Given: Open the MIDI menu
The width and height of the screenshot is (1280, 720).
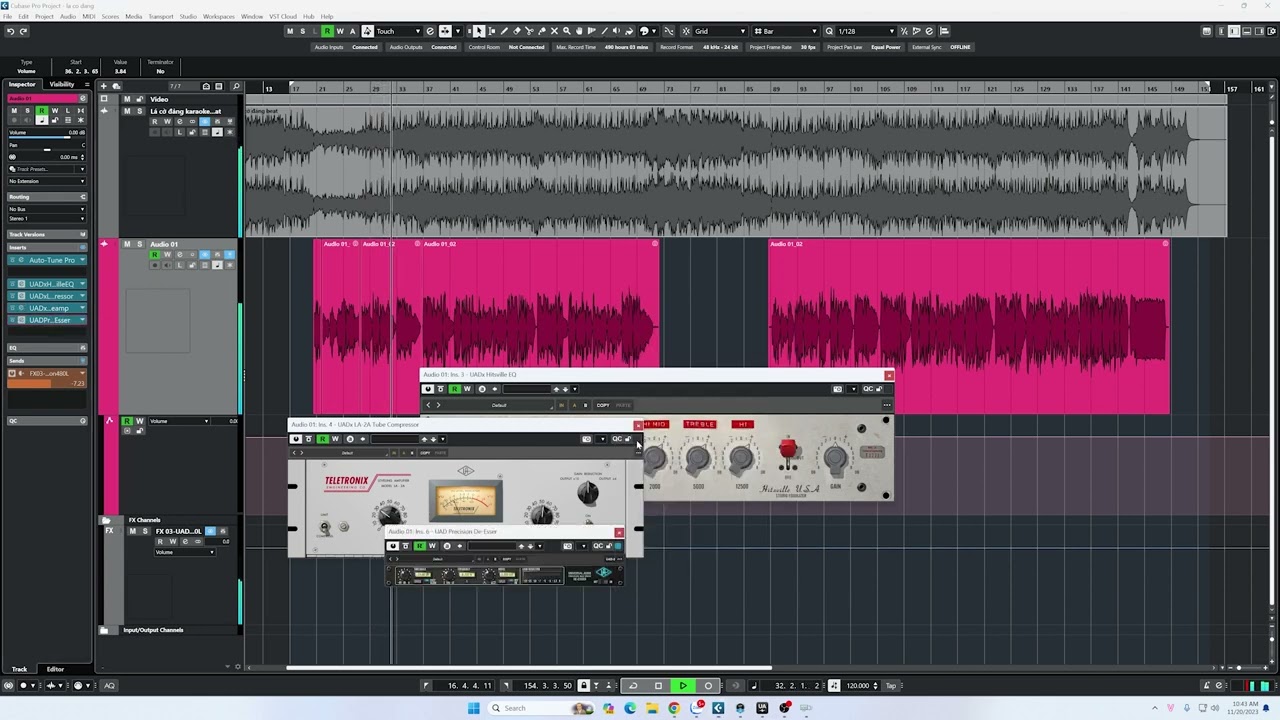Looking at the screenshot, I should pyautogui.click(x=89, y=17).
